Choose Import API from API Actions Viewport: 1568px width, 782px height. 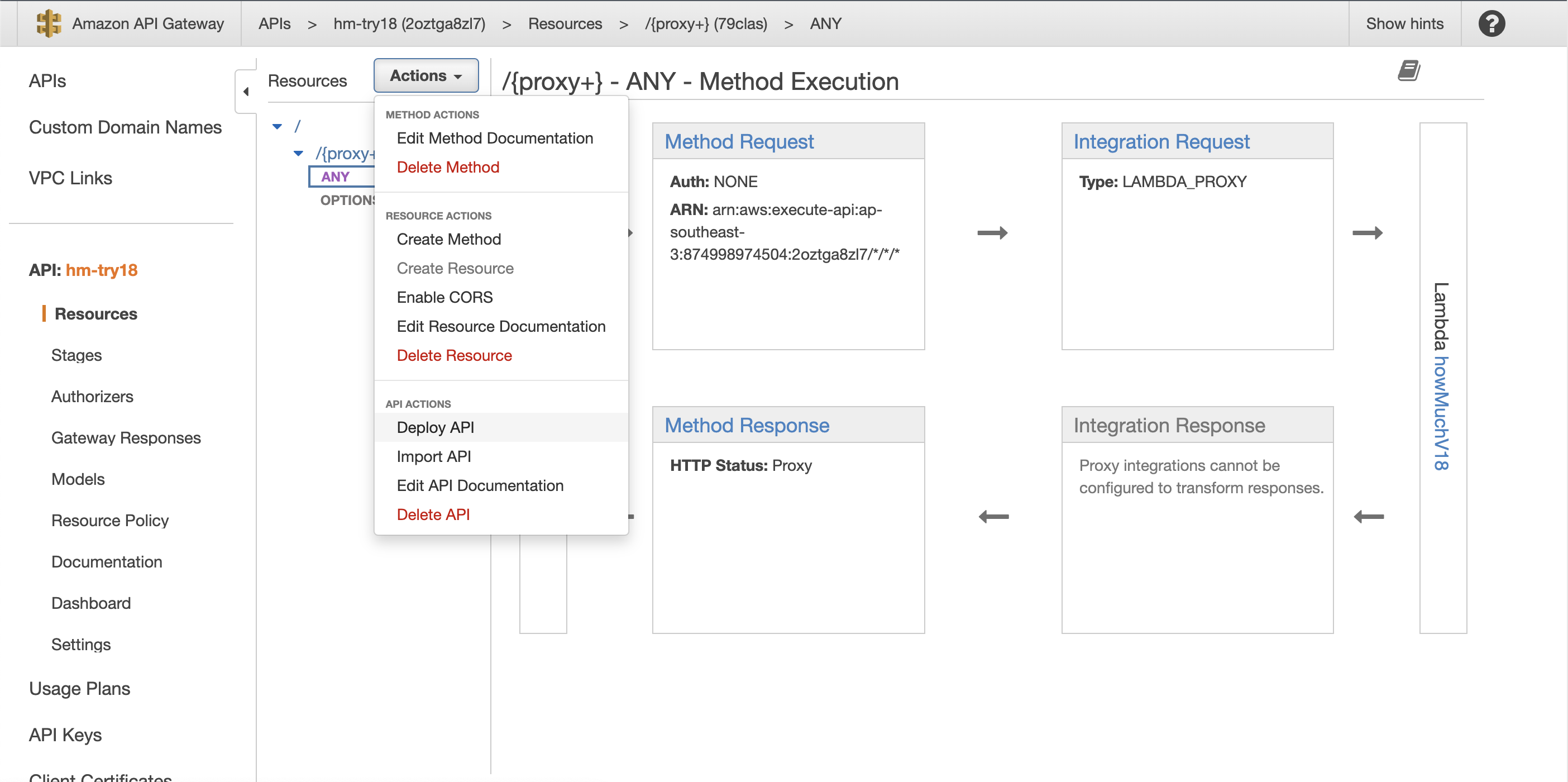(x=433, y=456)
